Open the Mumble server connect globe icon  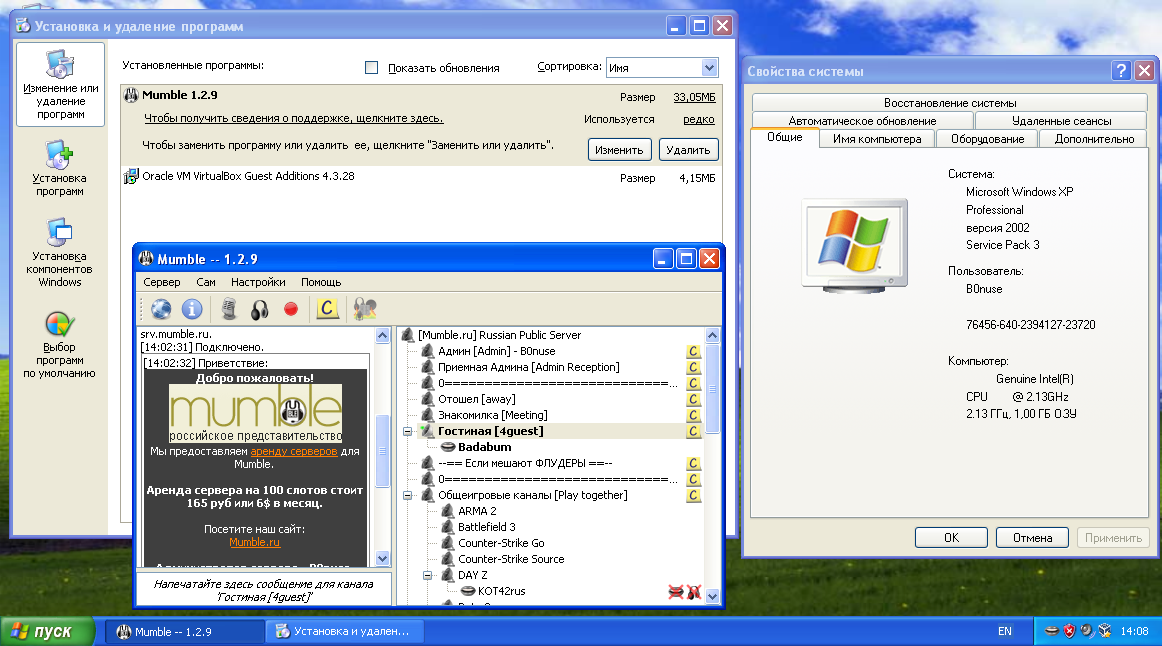(x=160, y=309)
